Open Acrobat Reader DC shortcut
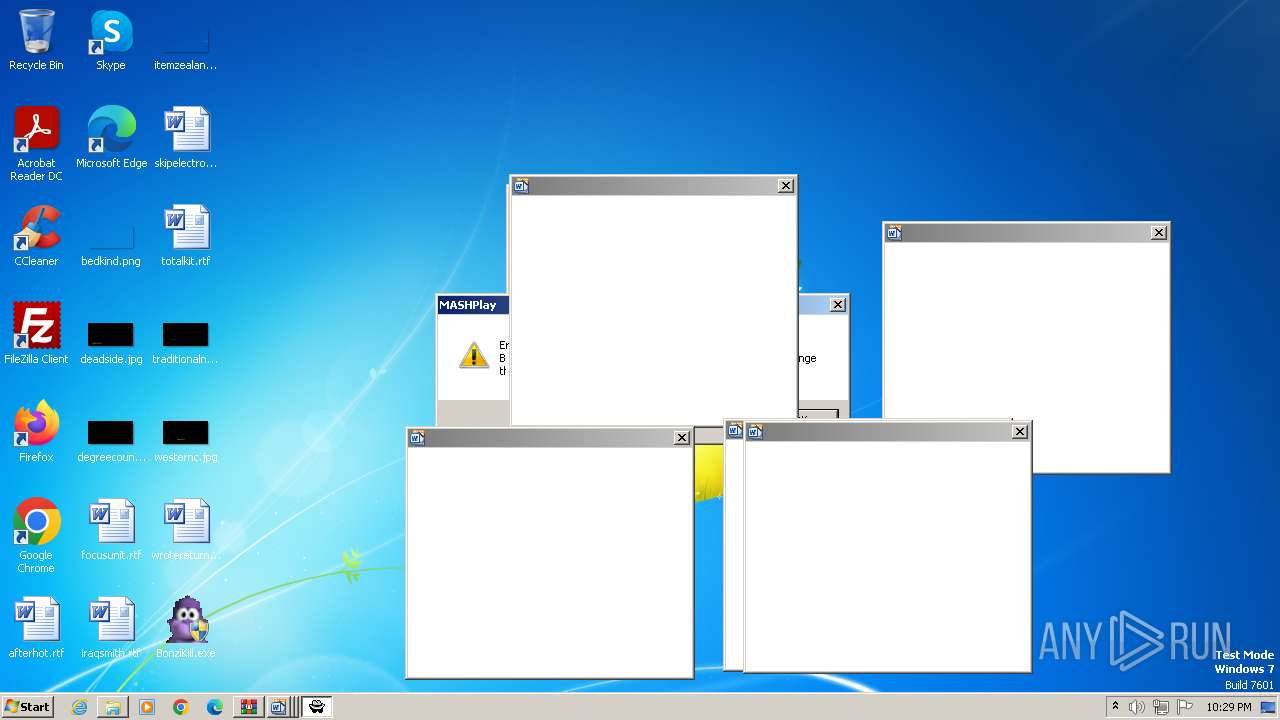1280x720 pixels. click(36, 144)
